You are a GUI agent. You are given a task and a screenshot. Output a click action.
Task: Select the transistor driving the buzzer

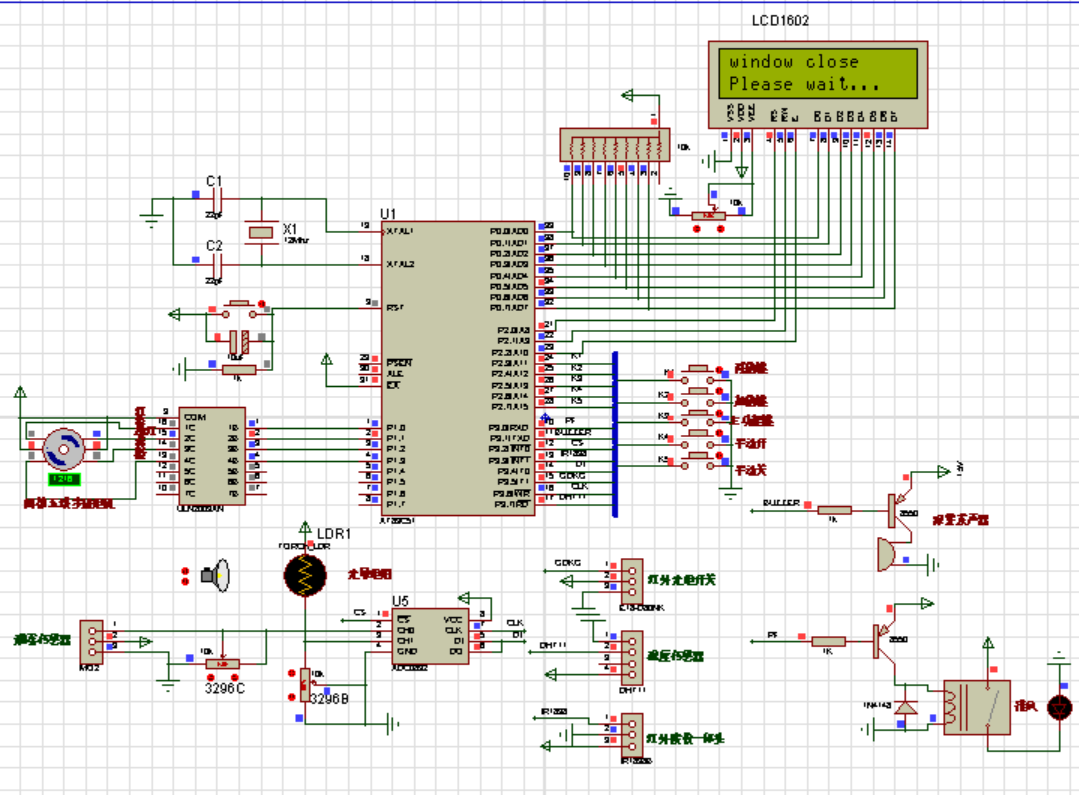(x=899, y=510)
